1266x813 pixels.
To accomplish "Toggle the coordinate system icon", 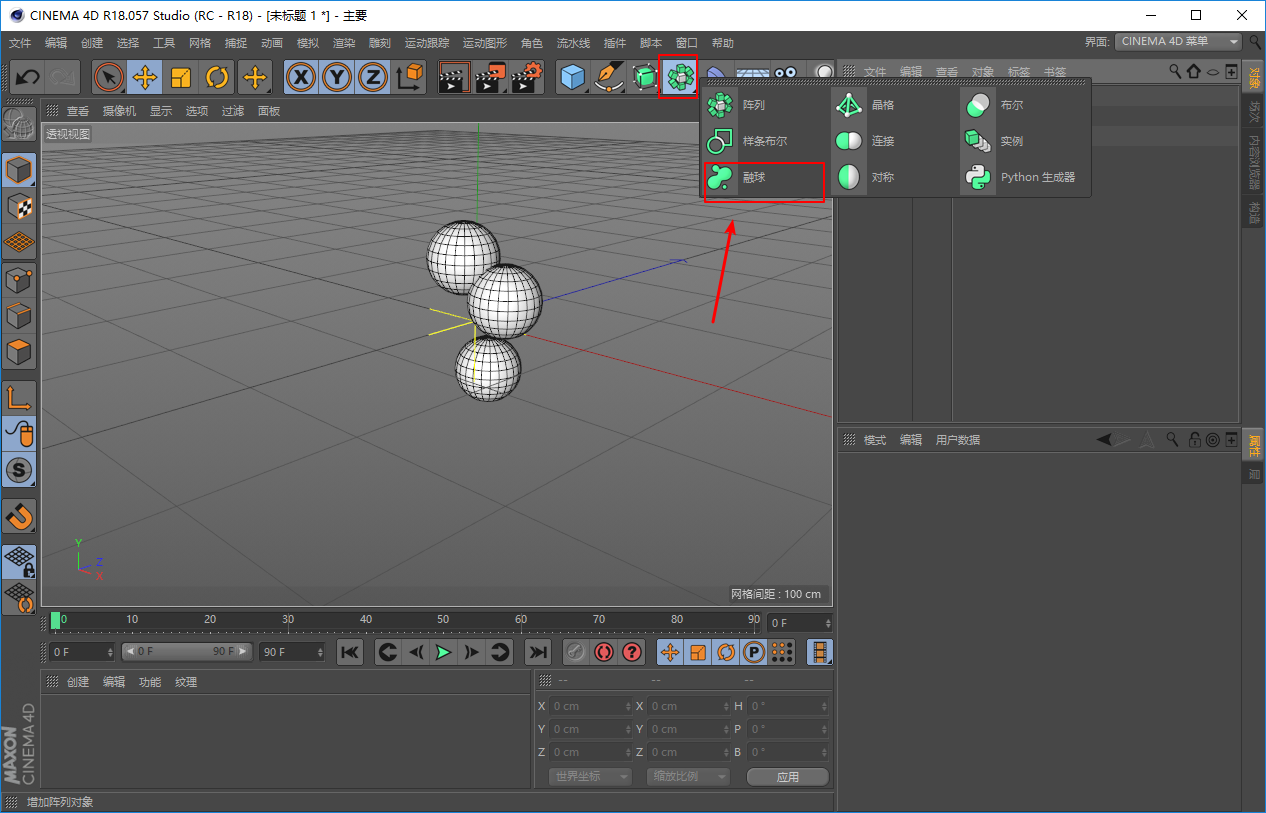I will [x=409, y=77].
